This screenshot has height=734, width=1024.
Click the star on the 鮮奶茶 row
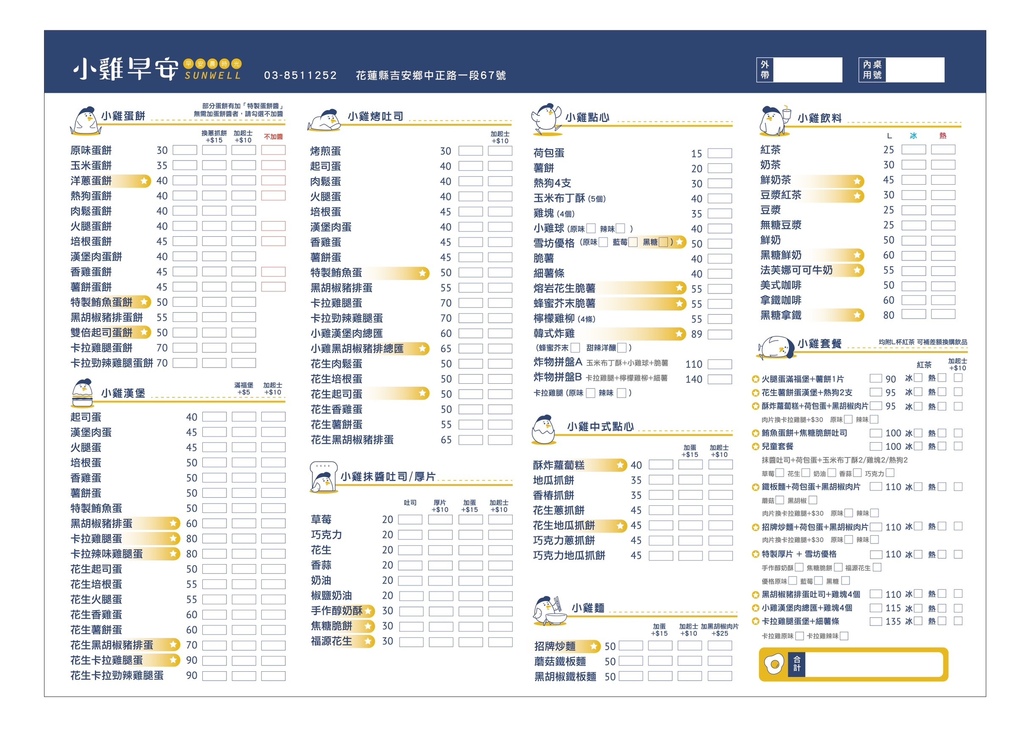(857, 180)
